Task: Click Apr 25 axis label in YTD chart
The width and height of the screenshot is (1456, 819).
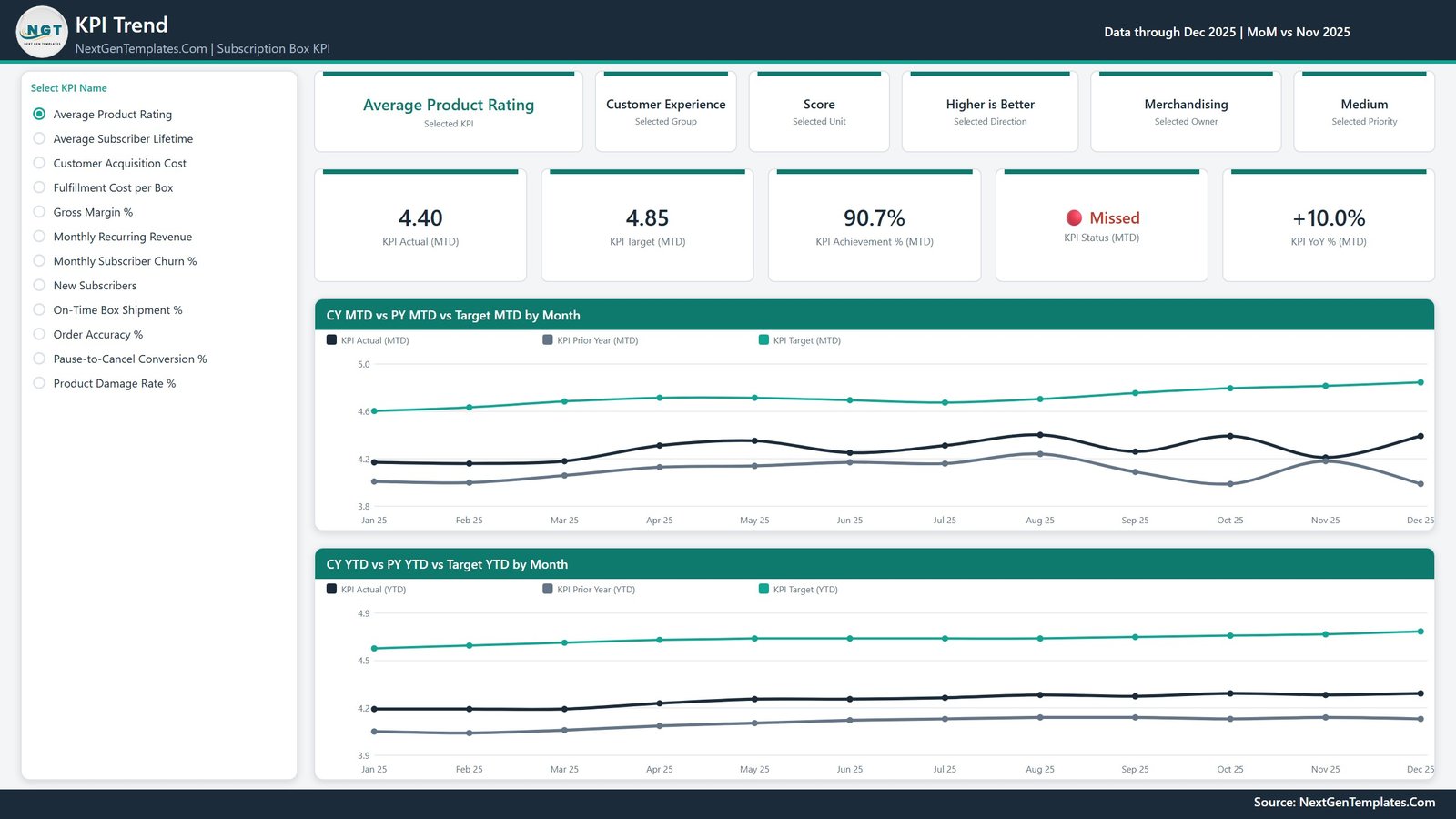Action: point(660,770)
